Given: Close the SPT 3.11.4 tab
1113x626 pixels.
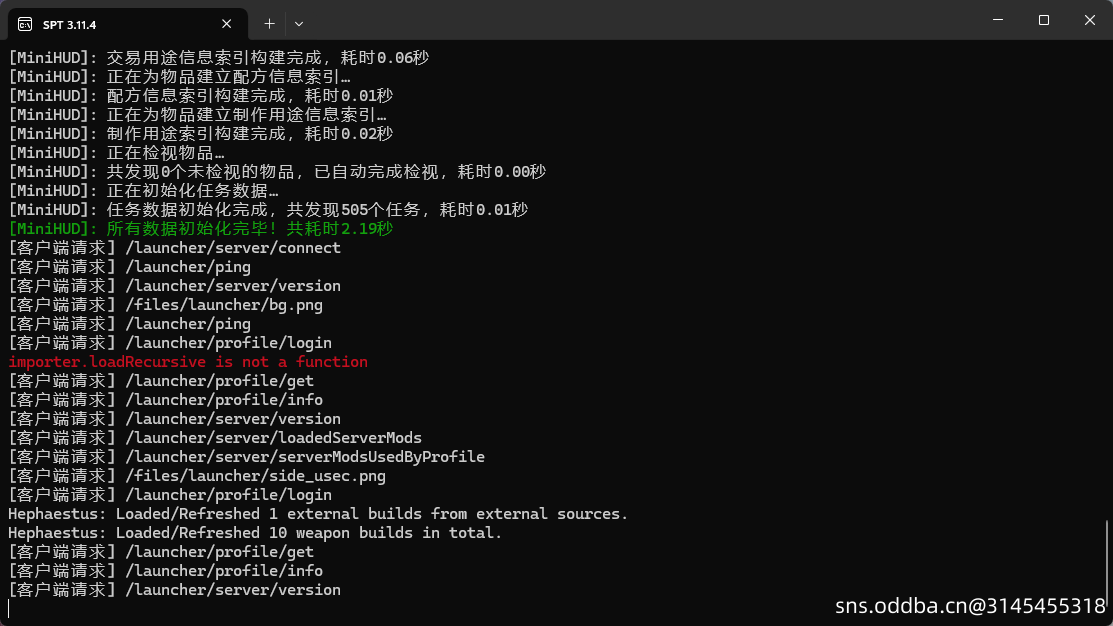Looking at the screenshot, I should (x=229, y=23).
